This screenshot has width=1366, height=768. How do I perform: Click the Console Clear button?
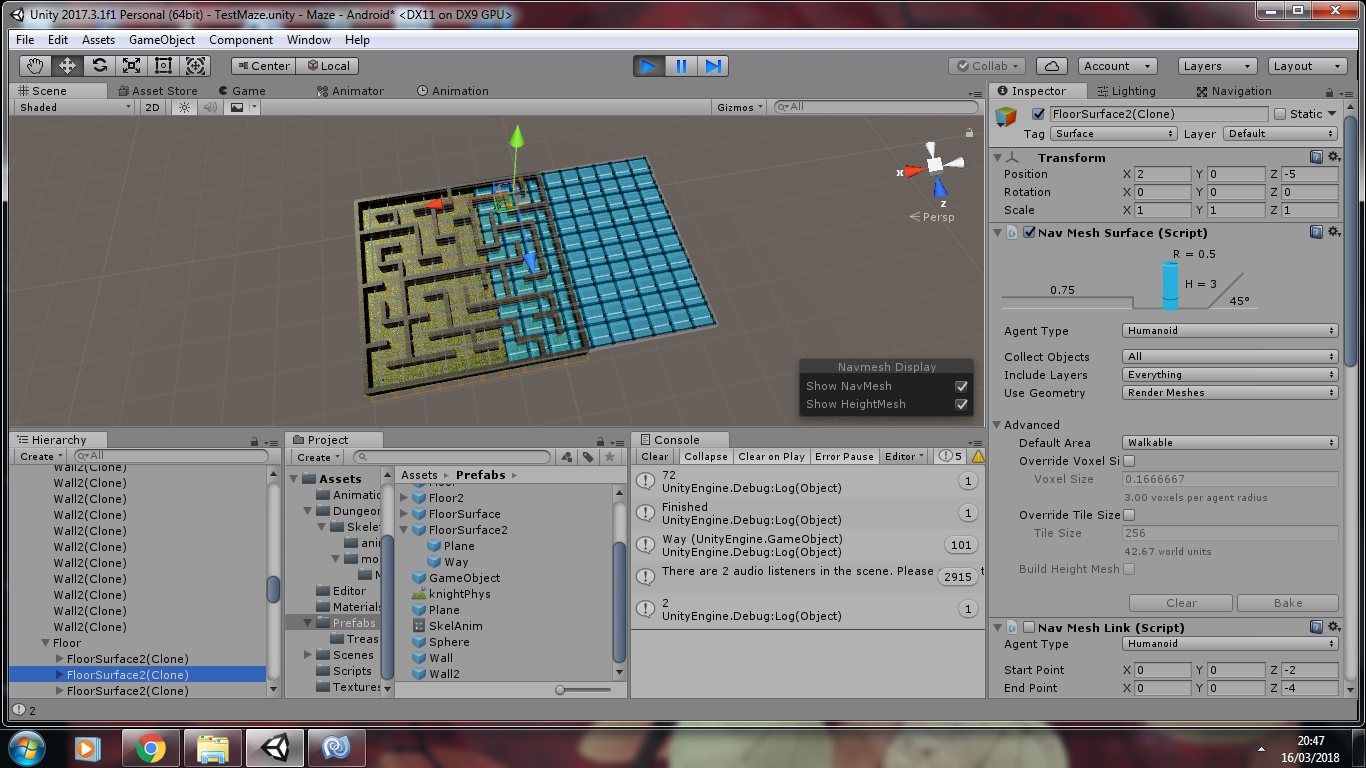pyautogui.click(x=655, y=456)
